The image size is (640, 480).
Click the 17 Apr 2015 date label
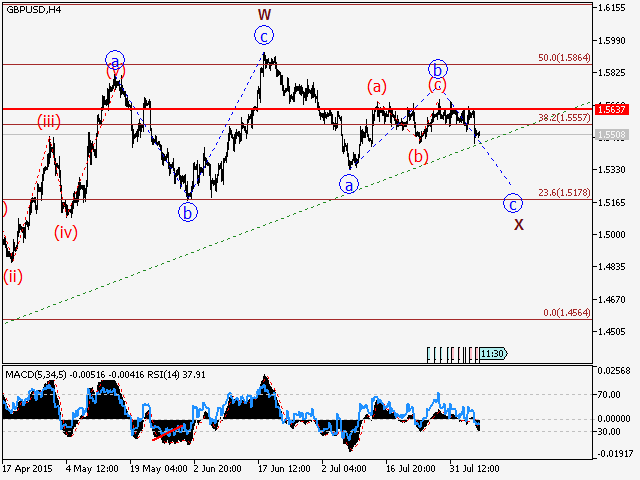coord(27,469)
